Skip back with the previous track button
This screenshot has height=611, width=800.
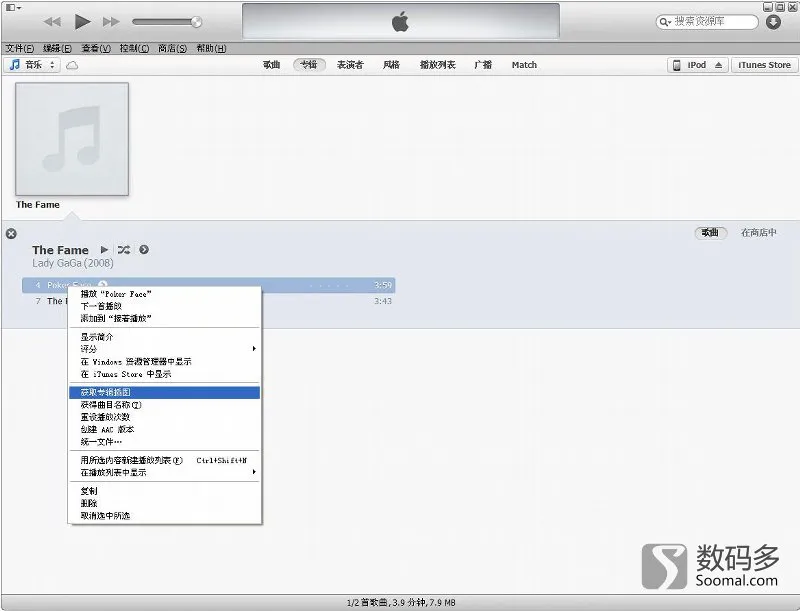(52, 22)
